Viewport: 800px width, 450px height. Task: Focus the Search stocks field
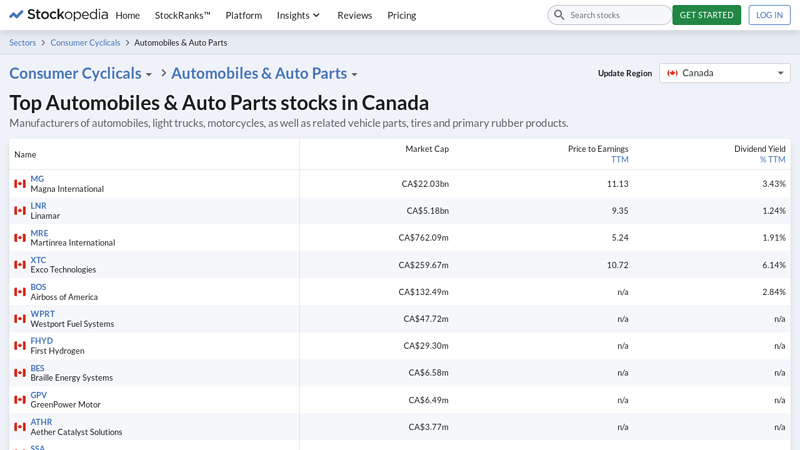coord(610,15)
